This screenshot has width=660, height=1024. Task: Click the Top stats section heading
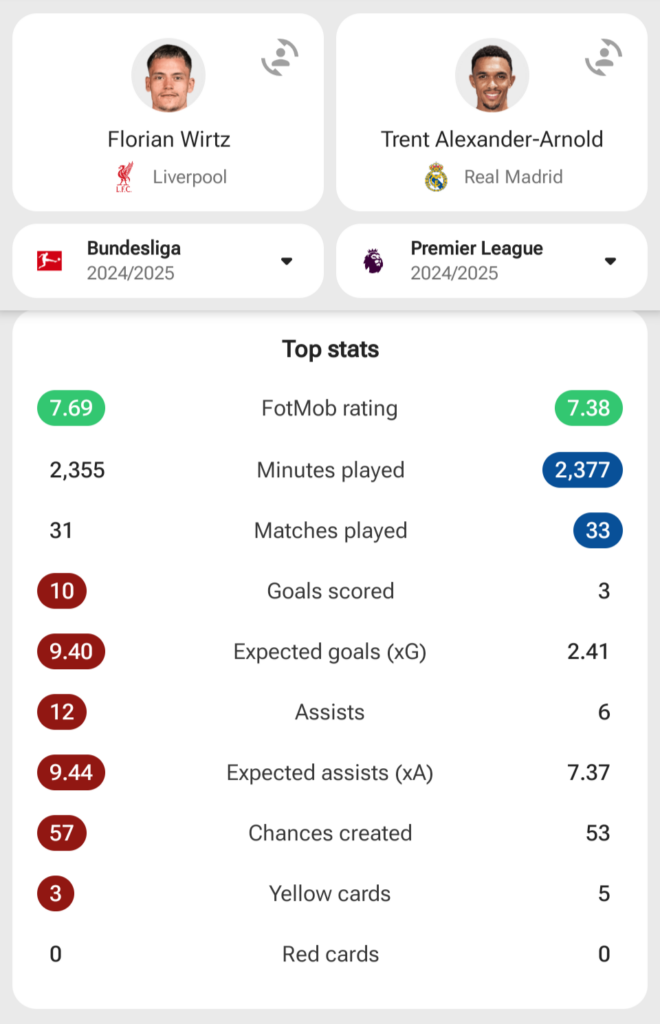tap(330, 349)
